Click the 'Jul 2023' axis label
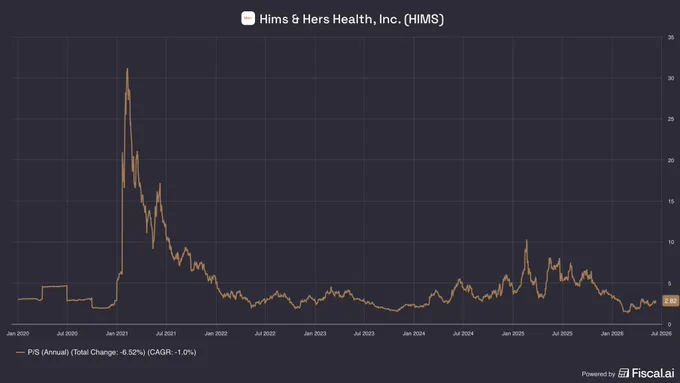 [364, 334]
